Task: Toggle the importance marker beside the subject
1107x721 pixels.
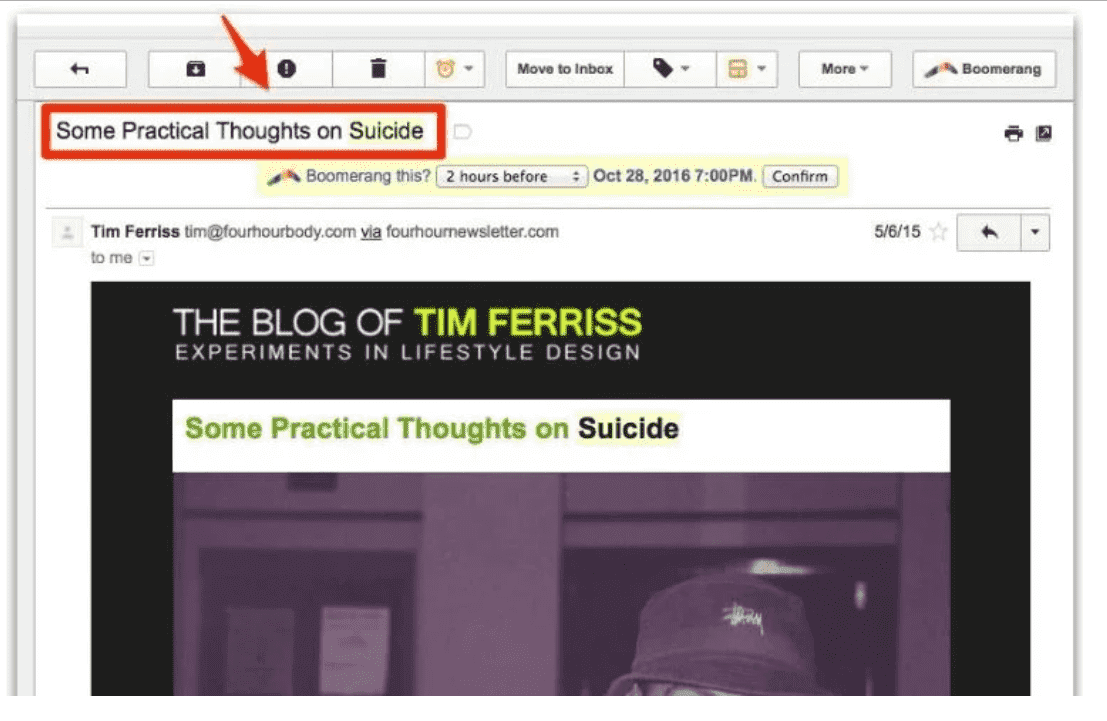Action: 462,131
